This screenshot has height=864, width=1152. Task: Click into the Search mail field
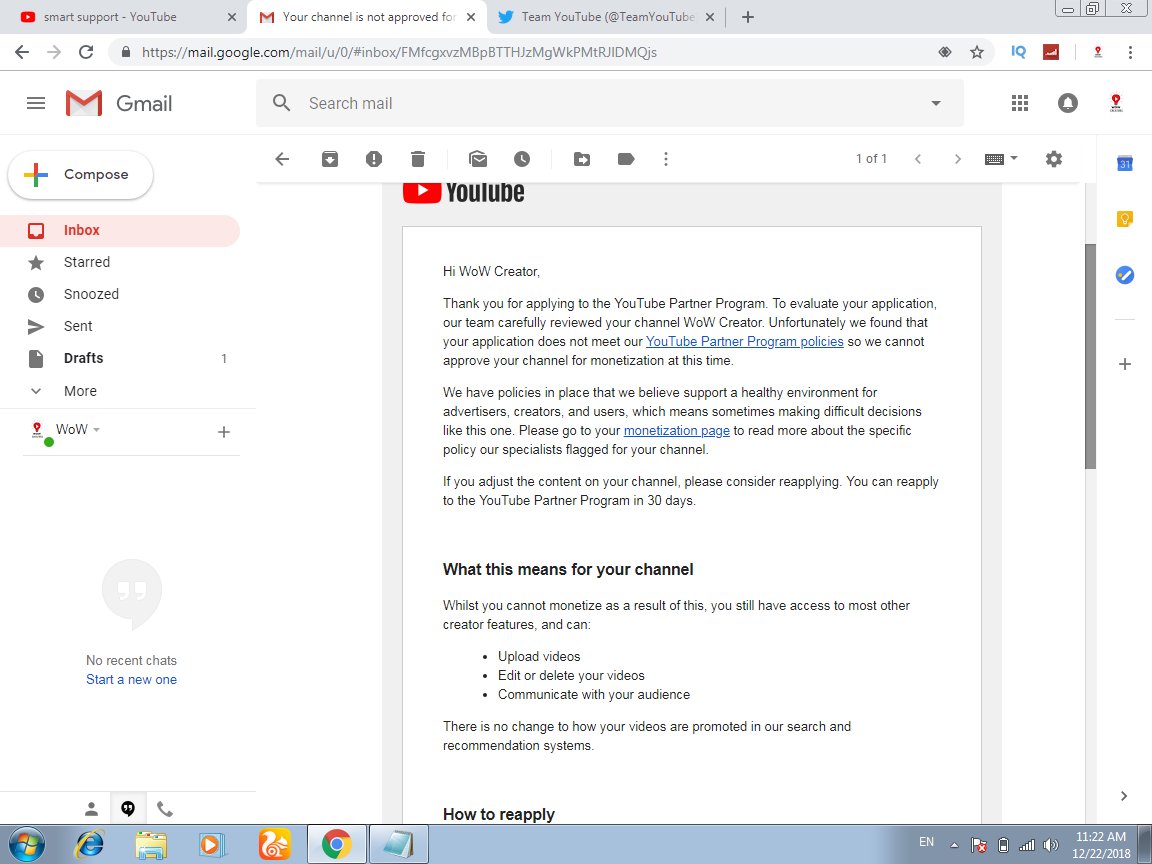(610, 103)
